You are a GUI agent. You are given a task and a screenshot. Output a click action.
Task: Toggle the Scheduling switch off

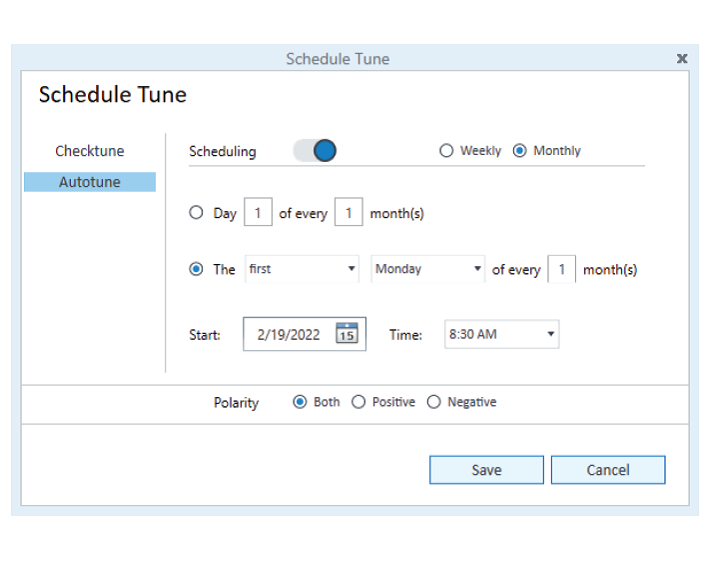tap(315, 151)
